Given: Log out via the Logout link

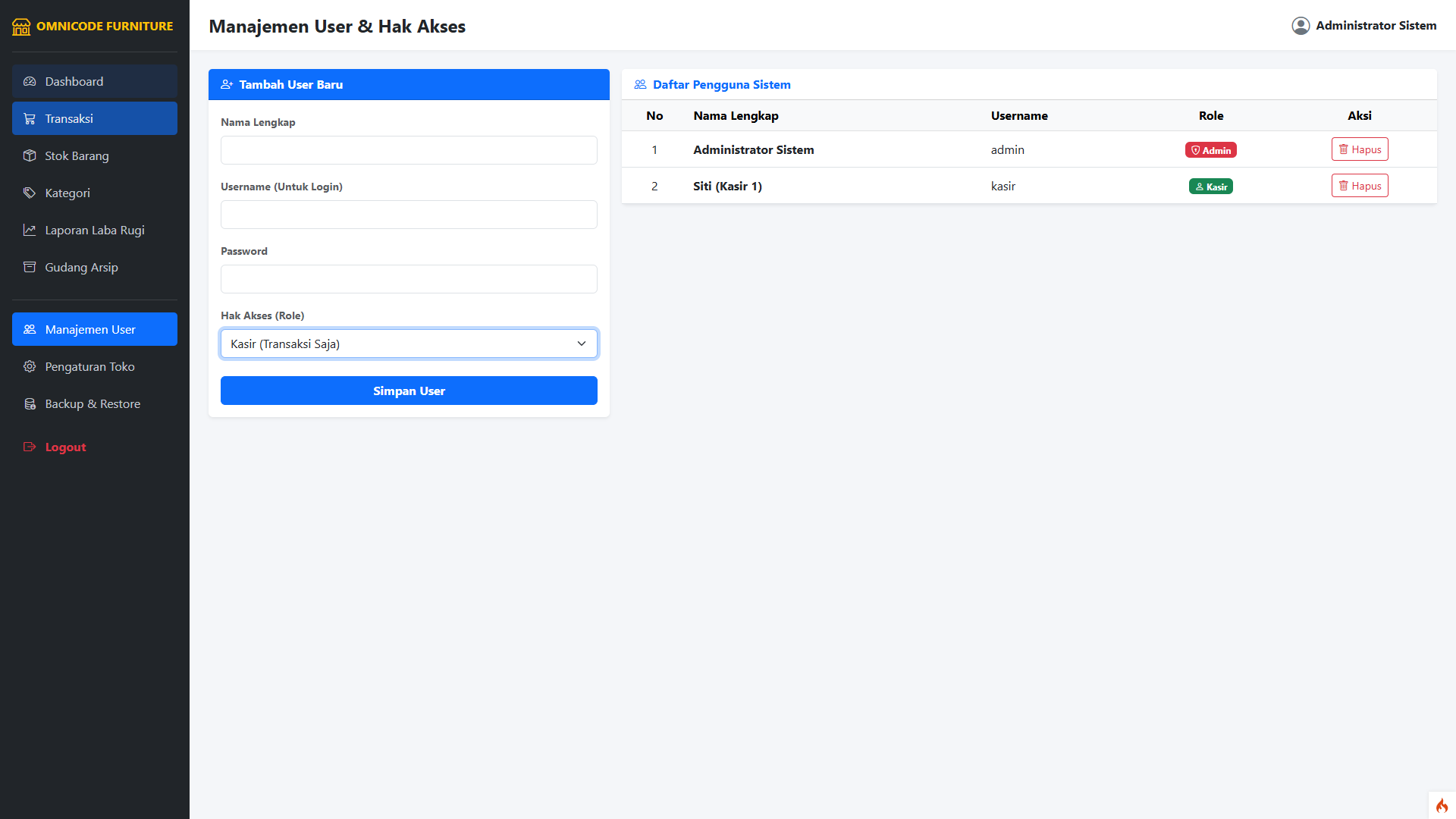Looking at the screenshot, I should pyautogui.click(x=65, y=447).
